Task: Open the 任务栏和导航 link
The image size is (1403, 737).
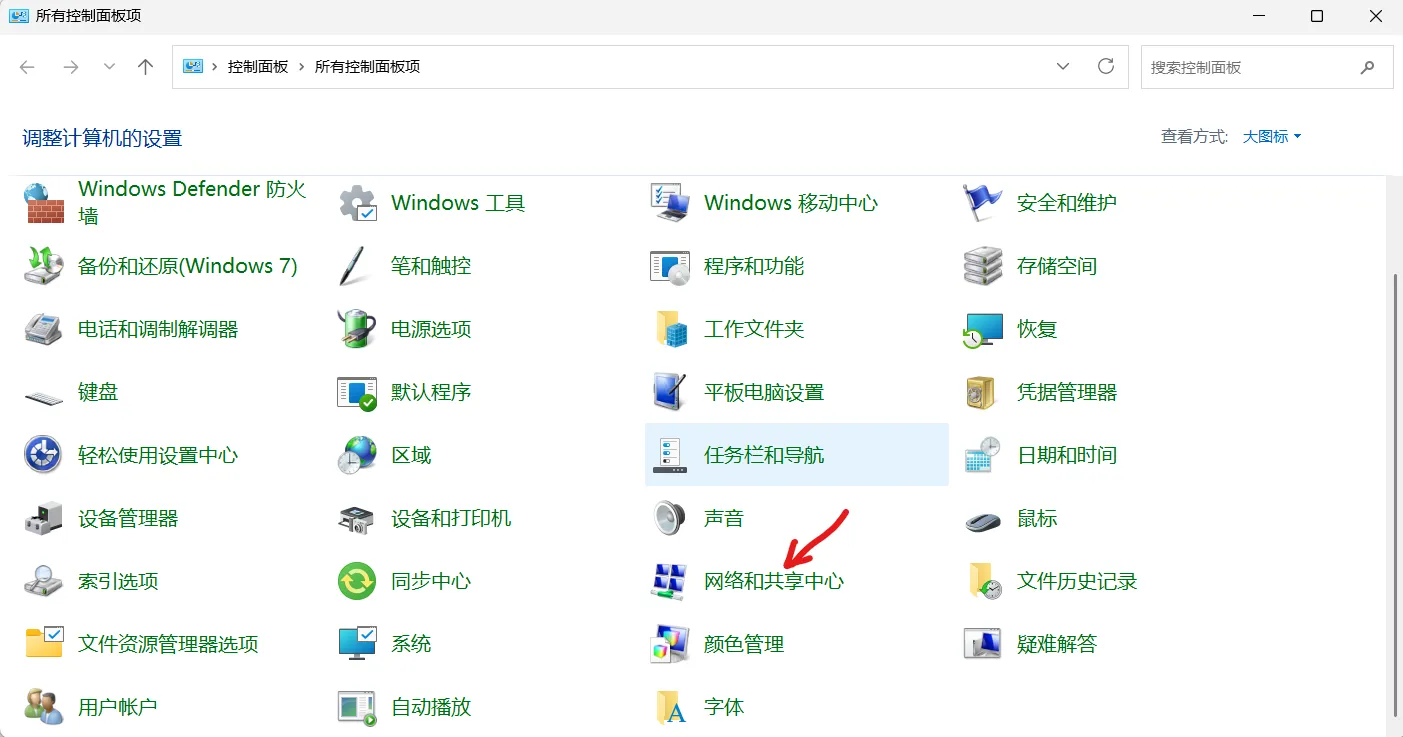Action: (x=764, y=455)
